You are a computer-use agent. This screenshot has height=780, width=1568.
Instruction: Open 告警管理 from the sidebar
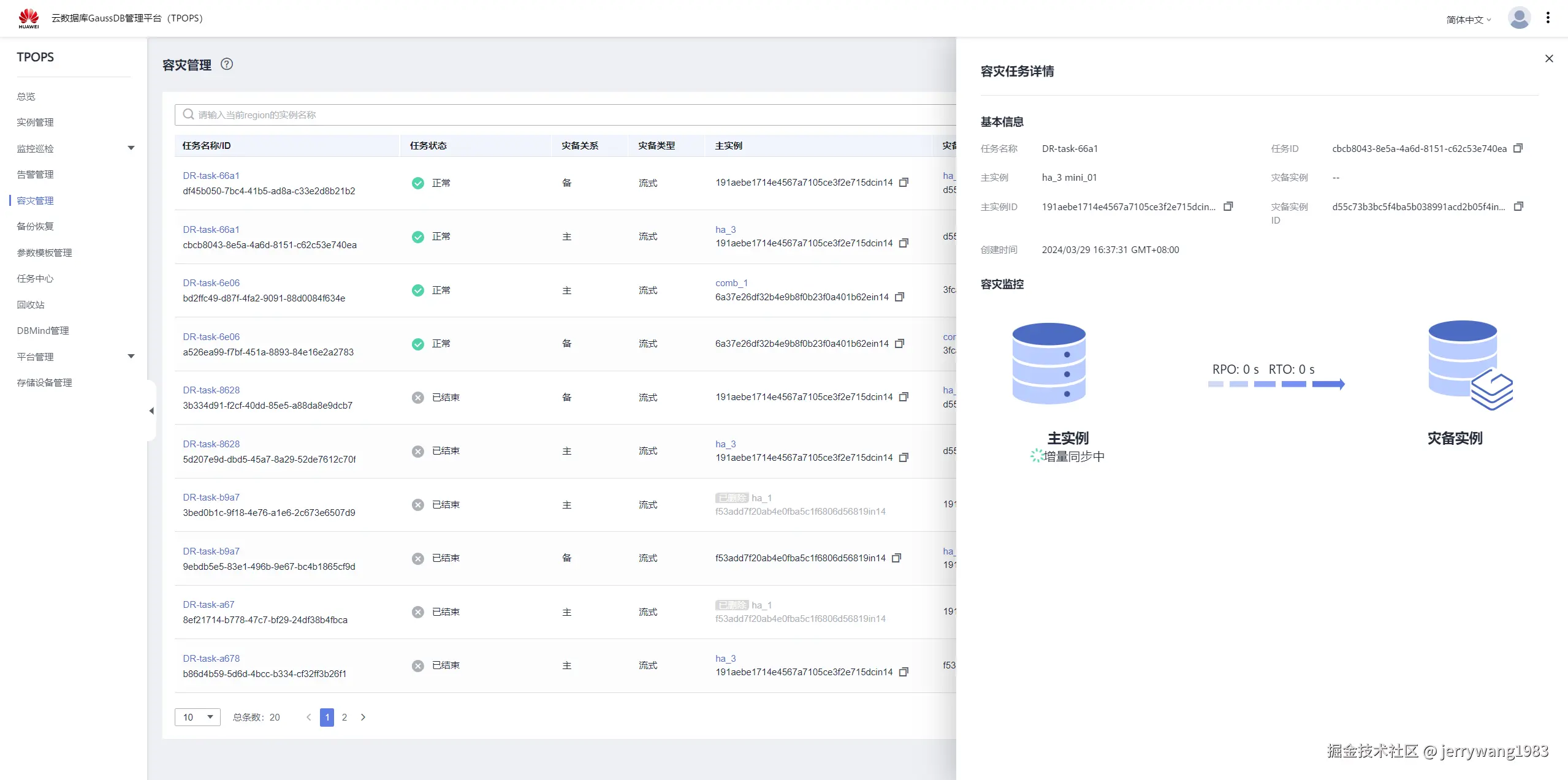point(36,175)
